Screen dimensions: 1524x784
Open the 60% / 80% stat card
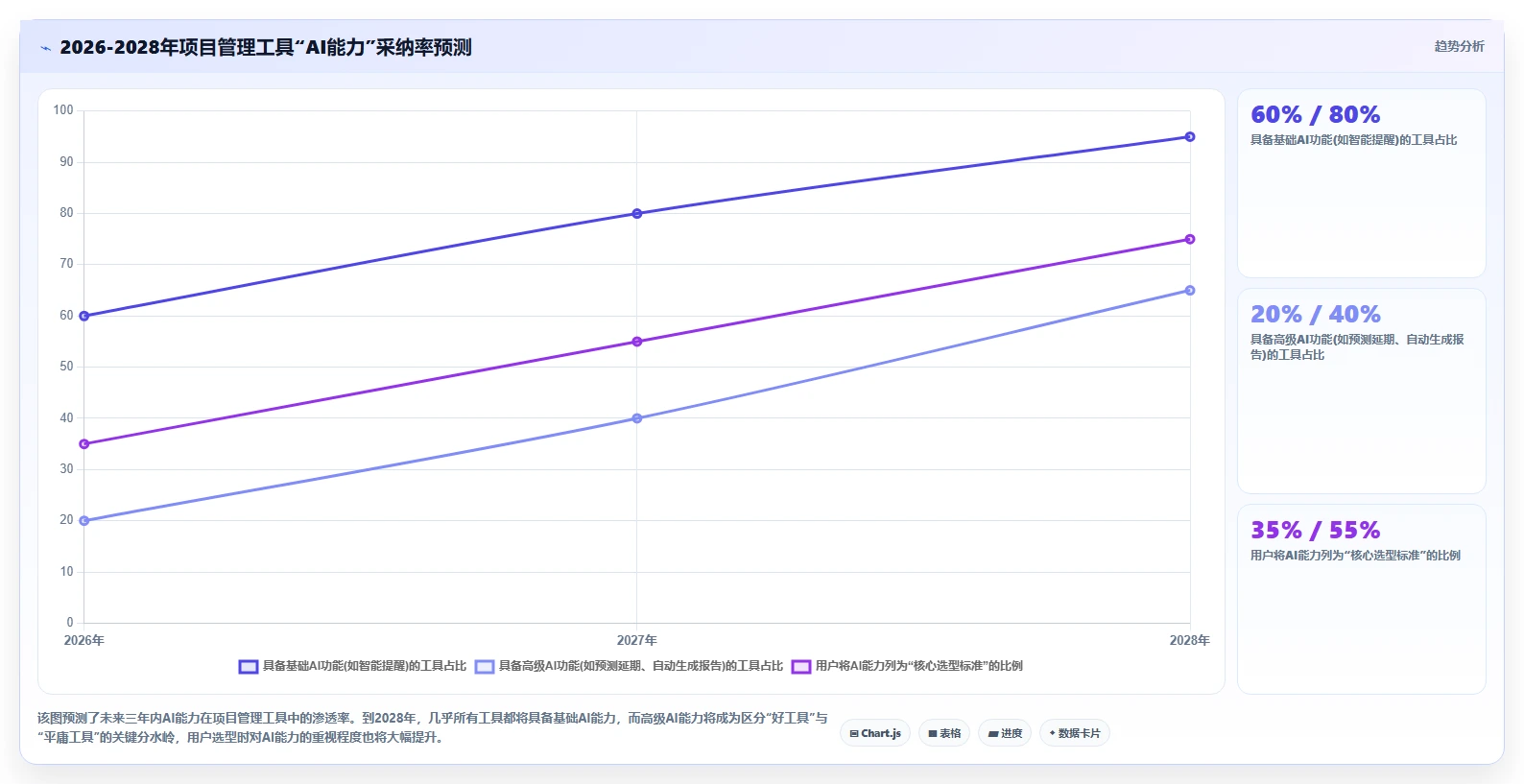tap(1361, 183)
